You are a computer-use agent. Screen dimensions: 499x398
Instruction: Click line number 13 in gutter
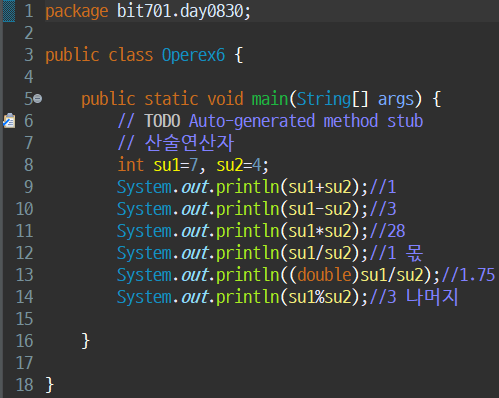point(25,275)
